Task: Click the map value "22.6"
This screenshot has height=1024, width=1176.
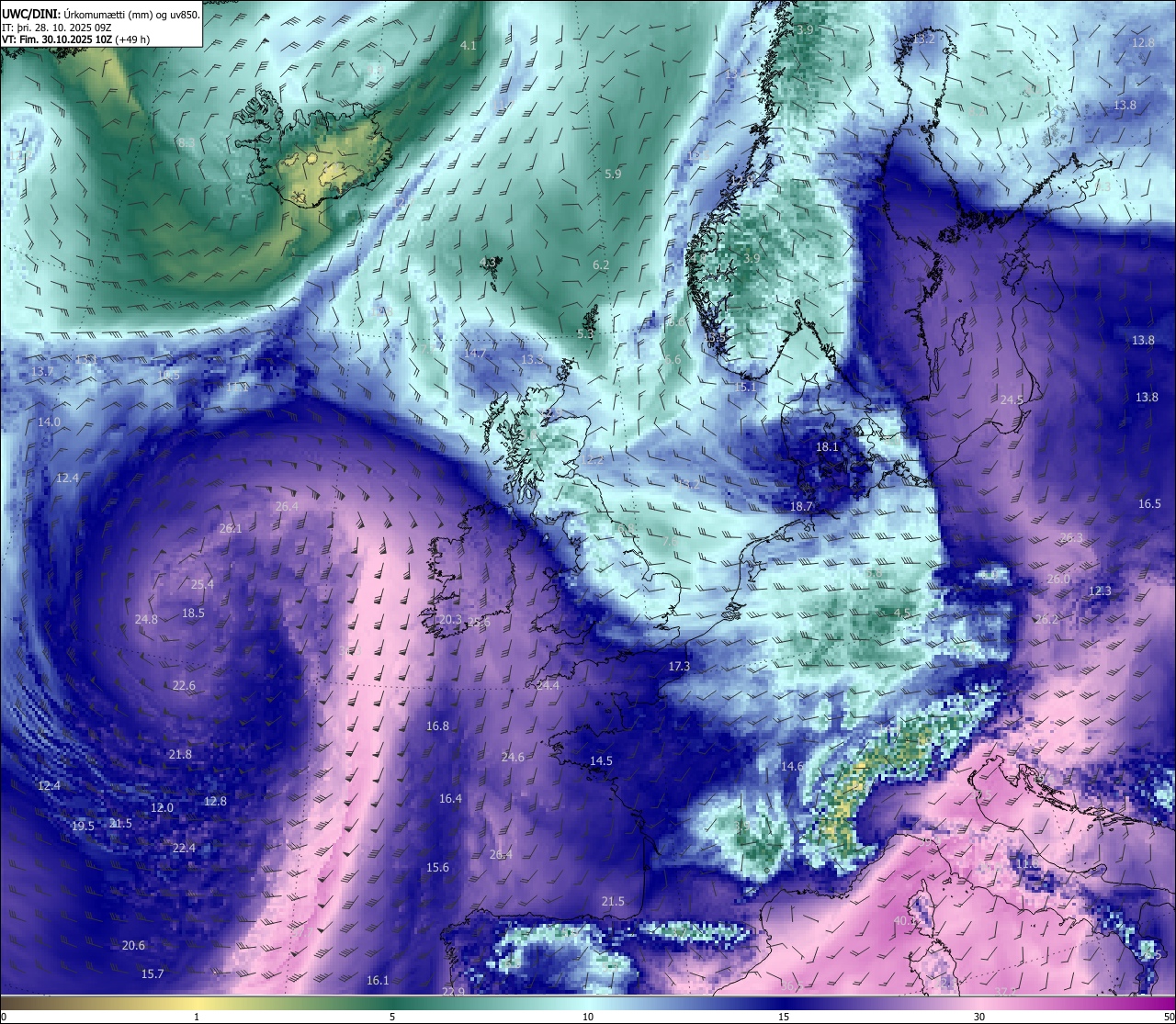Action: click(184, 686)
